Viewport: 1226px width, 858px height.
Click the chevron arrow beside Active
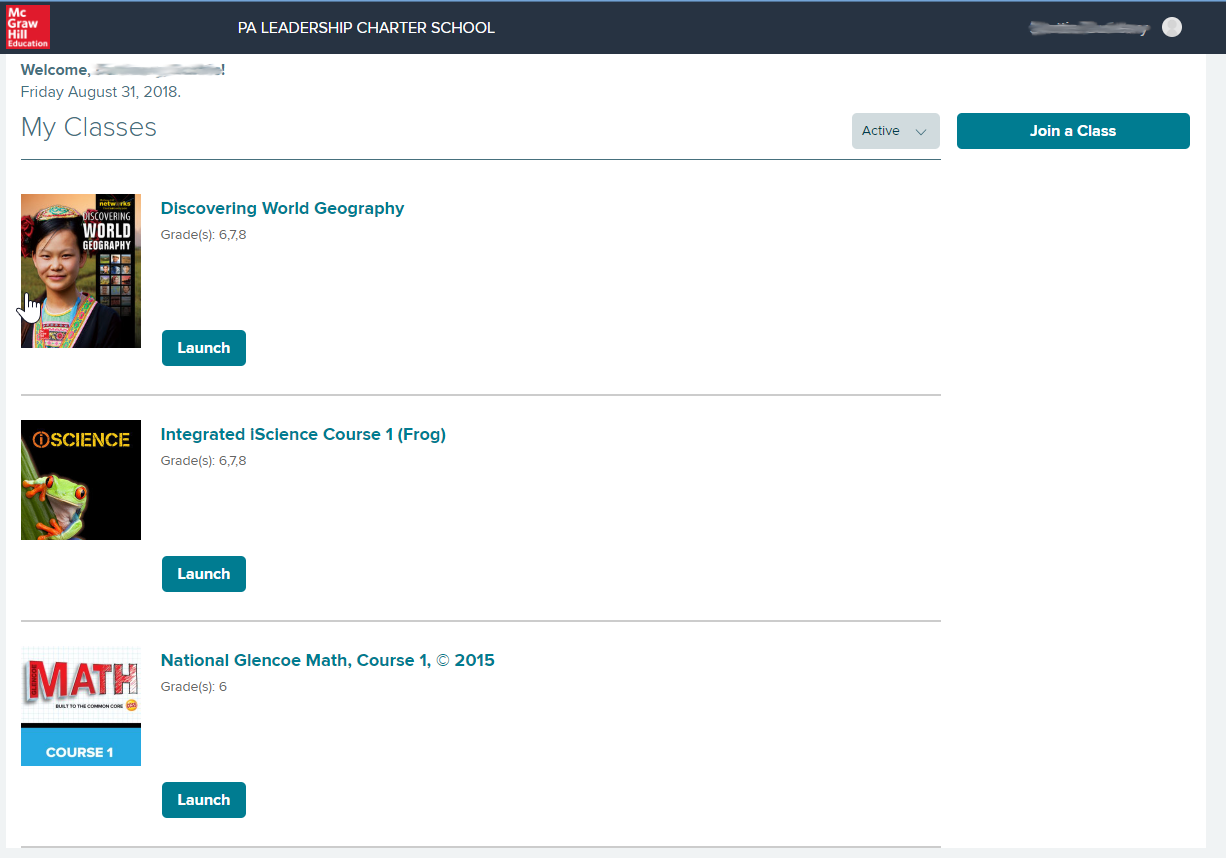click(921, 132)
